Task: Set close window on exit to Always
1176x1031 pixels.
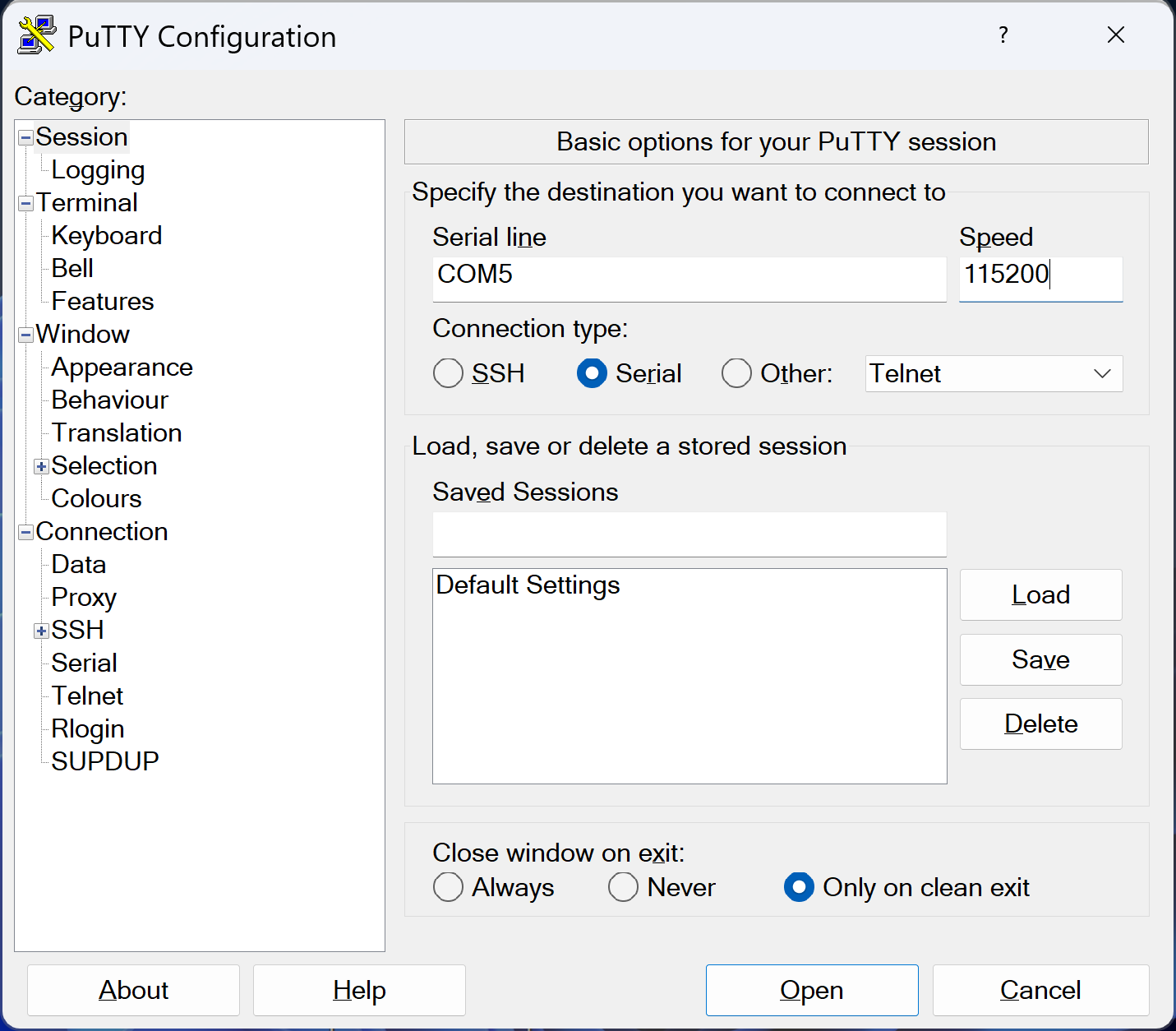Action: click(448, 887)
